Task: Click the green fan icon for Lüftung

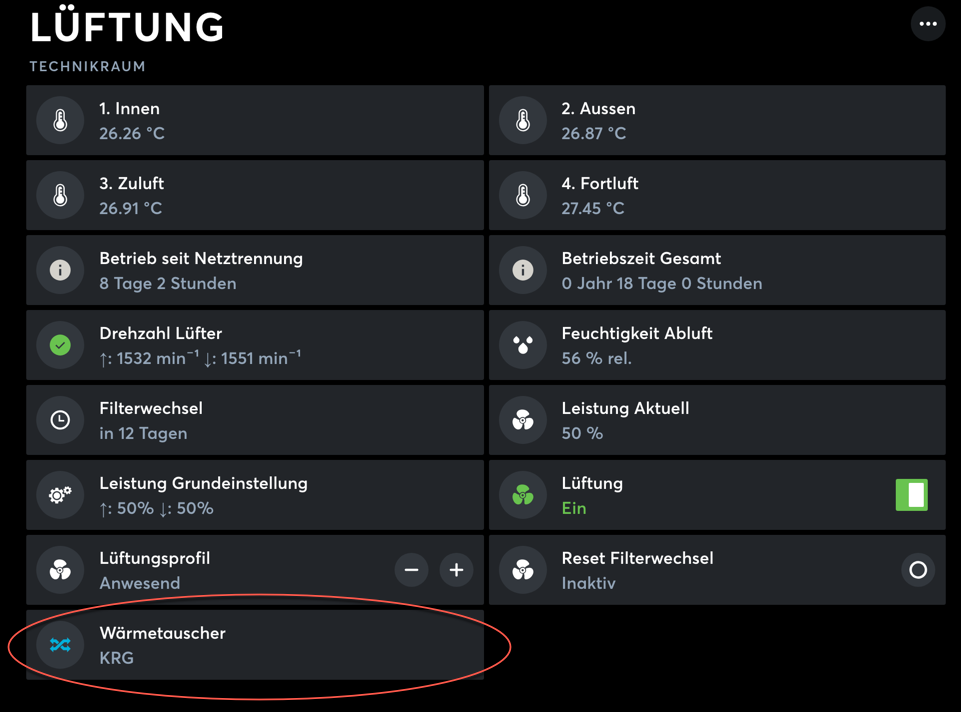Action: [523, 496]
